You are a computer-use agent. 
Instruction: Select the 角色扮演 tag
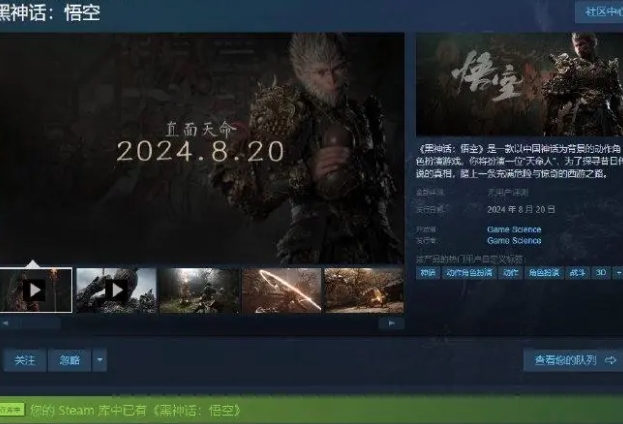(x=544, y=273)
